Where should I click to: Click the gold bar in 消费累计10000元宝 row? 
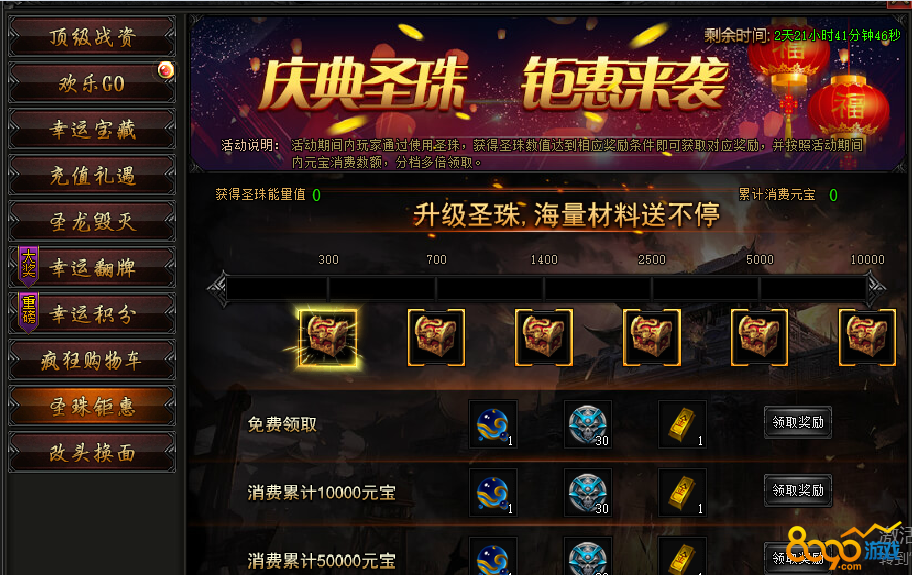682,492
